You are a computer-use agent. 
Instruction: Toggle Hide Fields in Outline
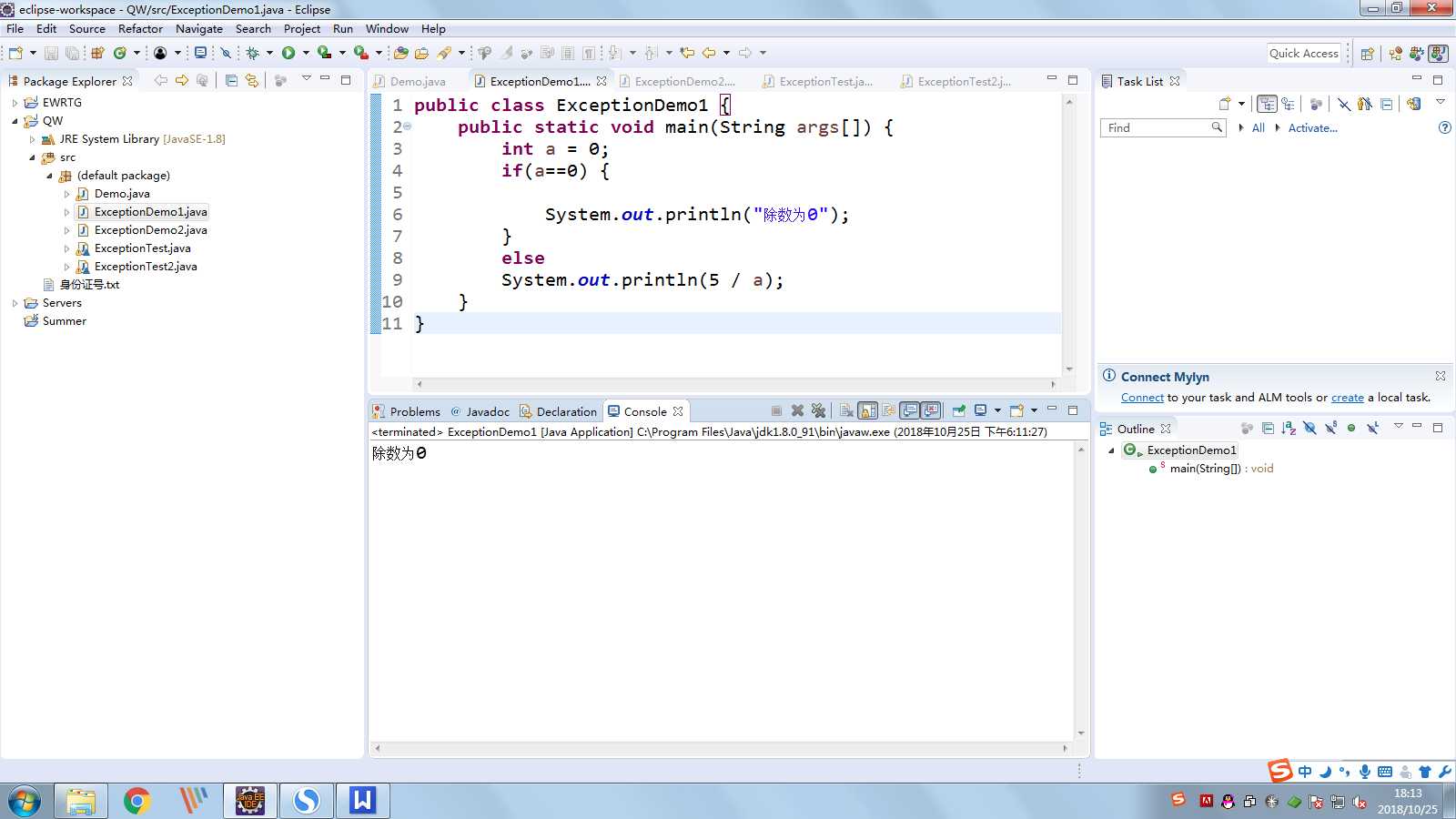pyautogui.click(x=1309, y=428)
